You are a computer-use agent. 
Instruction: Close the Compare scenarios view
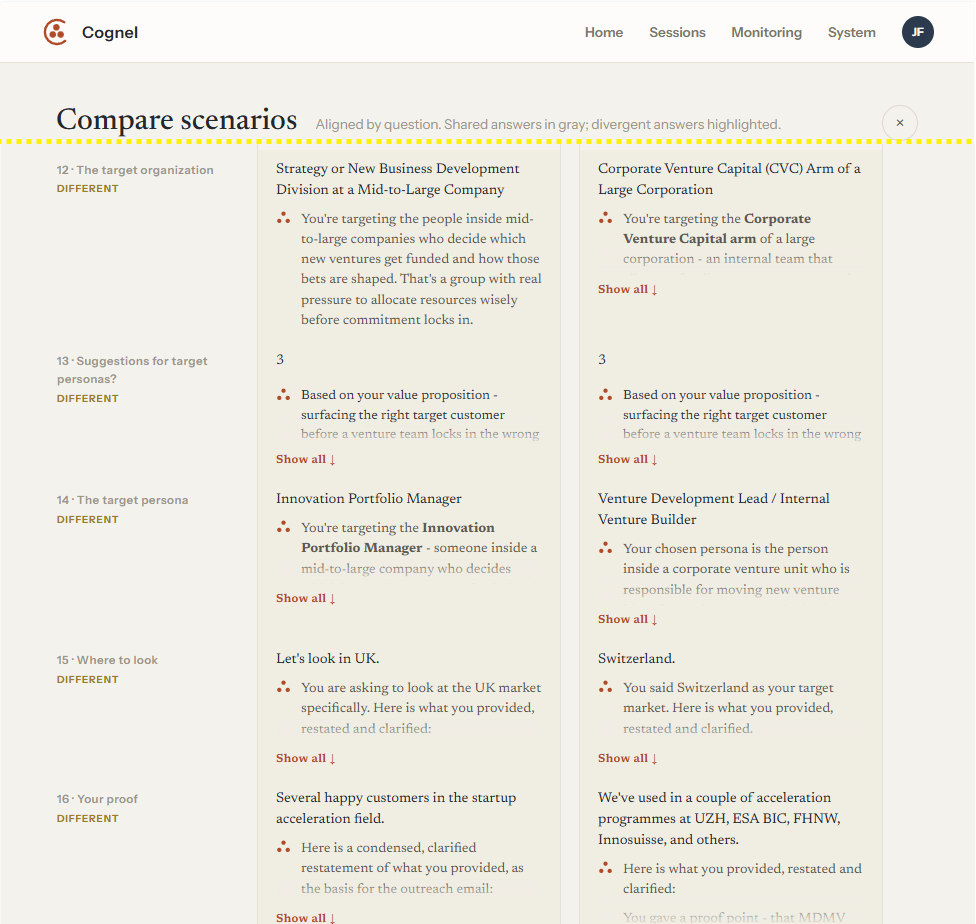899,123
